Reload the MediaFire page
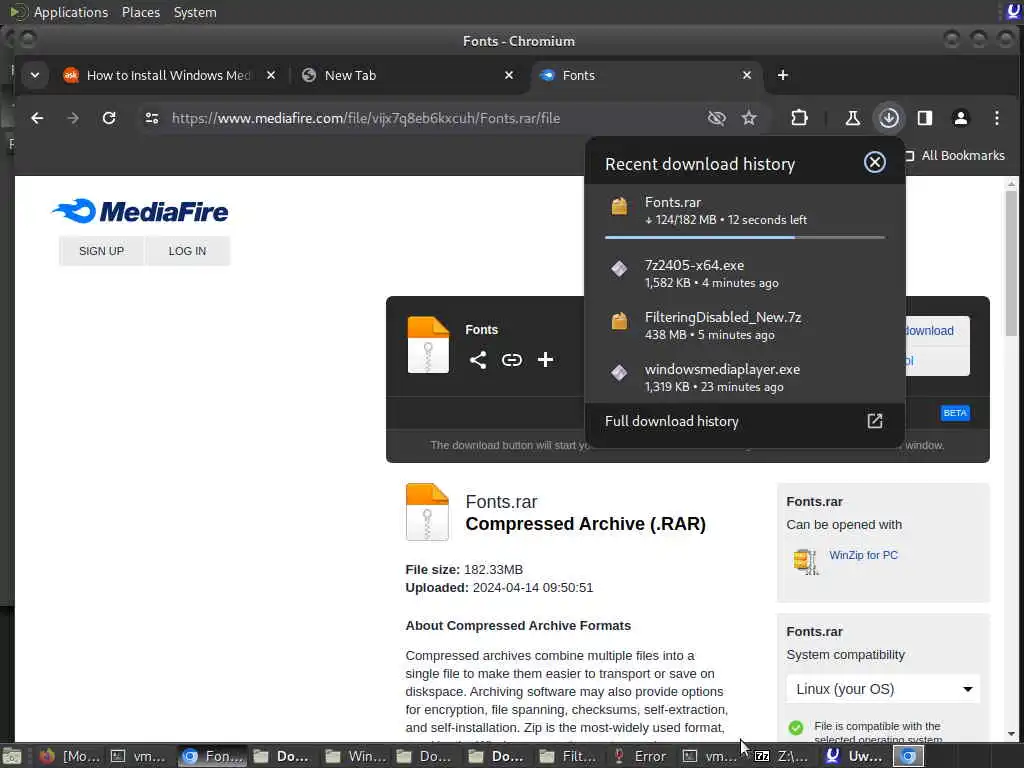Viewport: 1024px width, 768px height. pos(109,118)
